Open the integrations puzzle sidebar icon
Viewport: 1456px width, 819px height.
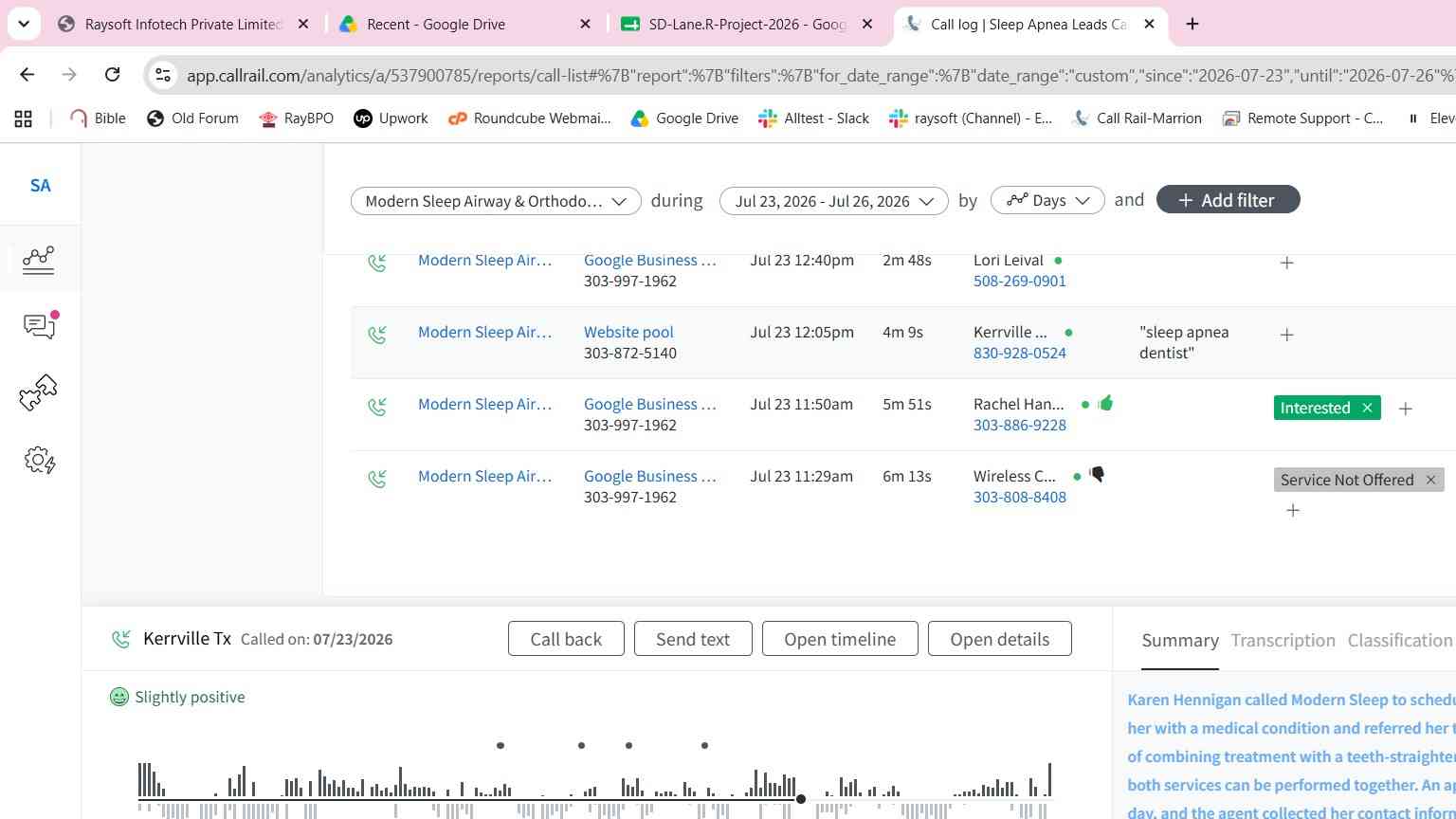pos(38,392)
